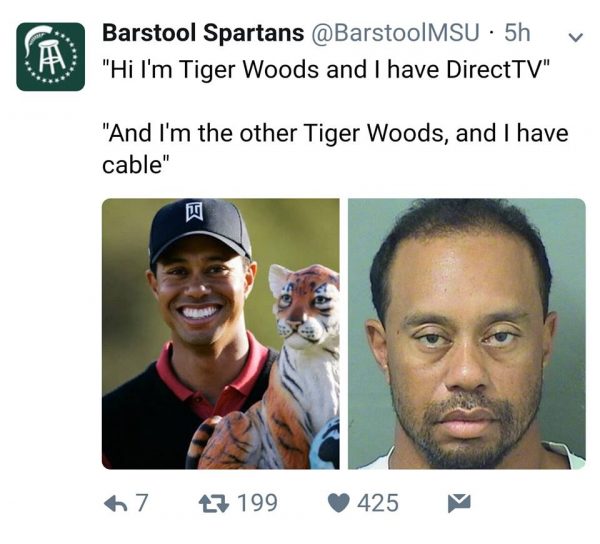This screenshot has height=544, width=600.
Task: Open the "Barstool Spartans" display name
Action: point(203,33)
